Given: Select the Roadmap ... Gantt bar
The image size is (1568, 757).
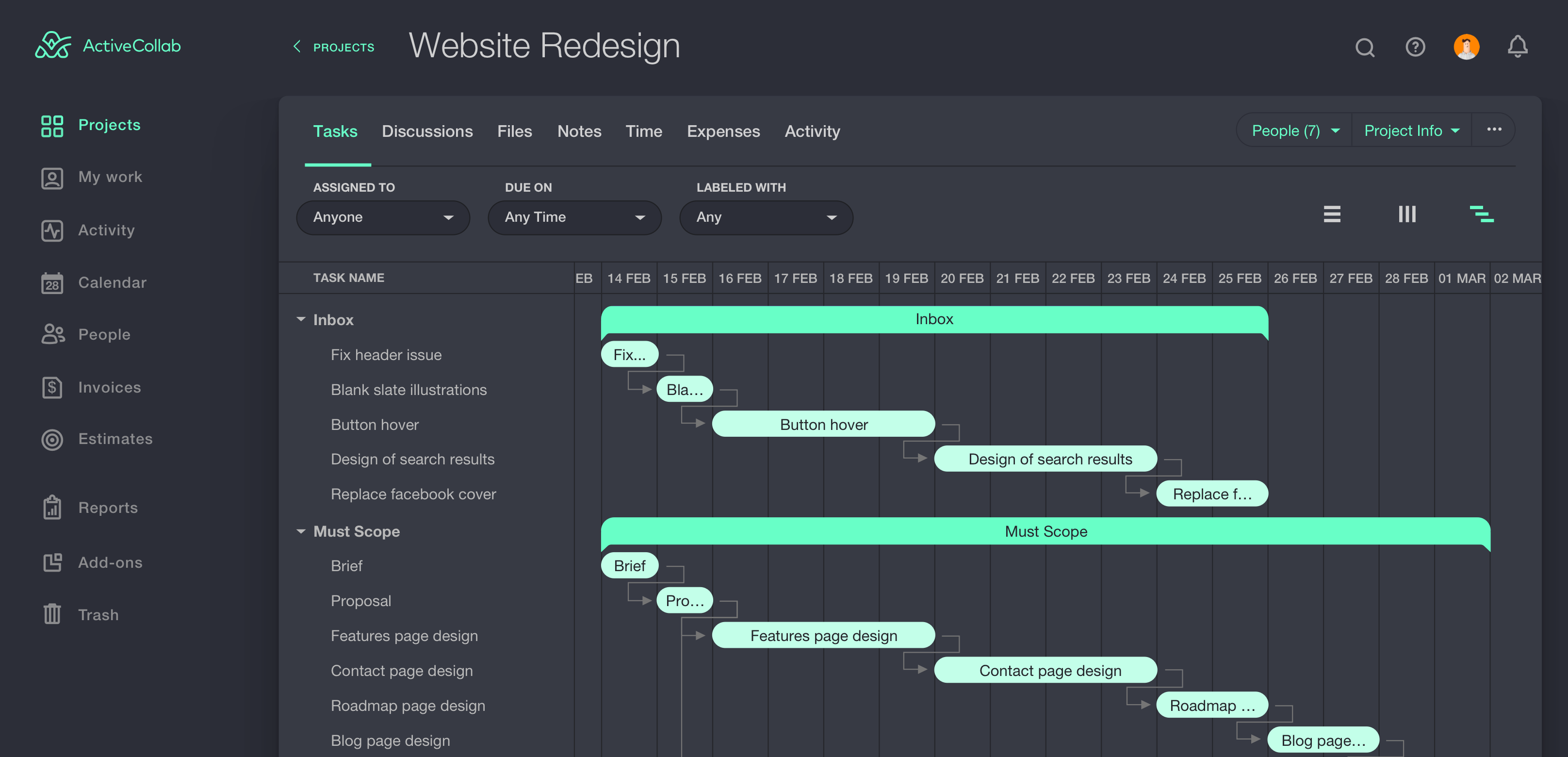Looking at the screenshot, I should click(1212, 705).
